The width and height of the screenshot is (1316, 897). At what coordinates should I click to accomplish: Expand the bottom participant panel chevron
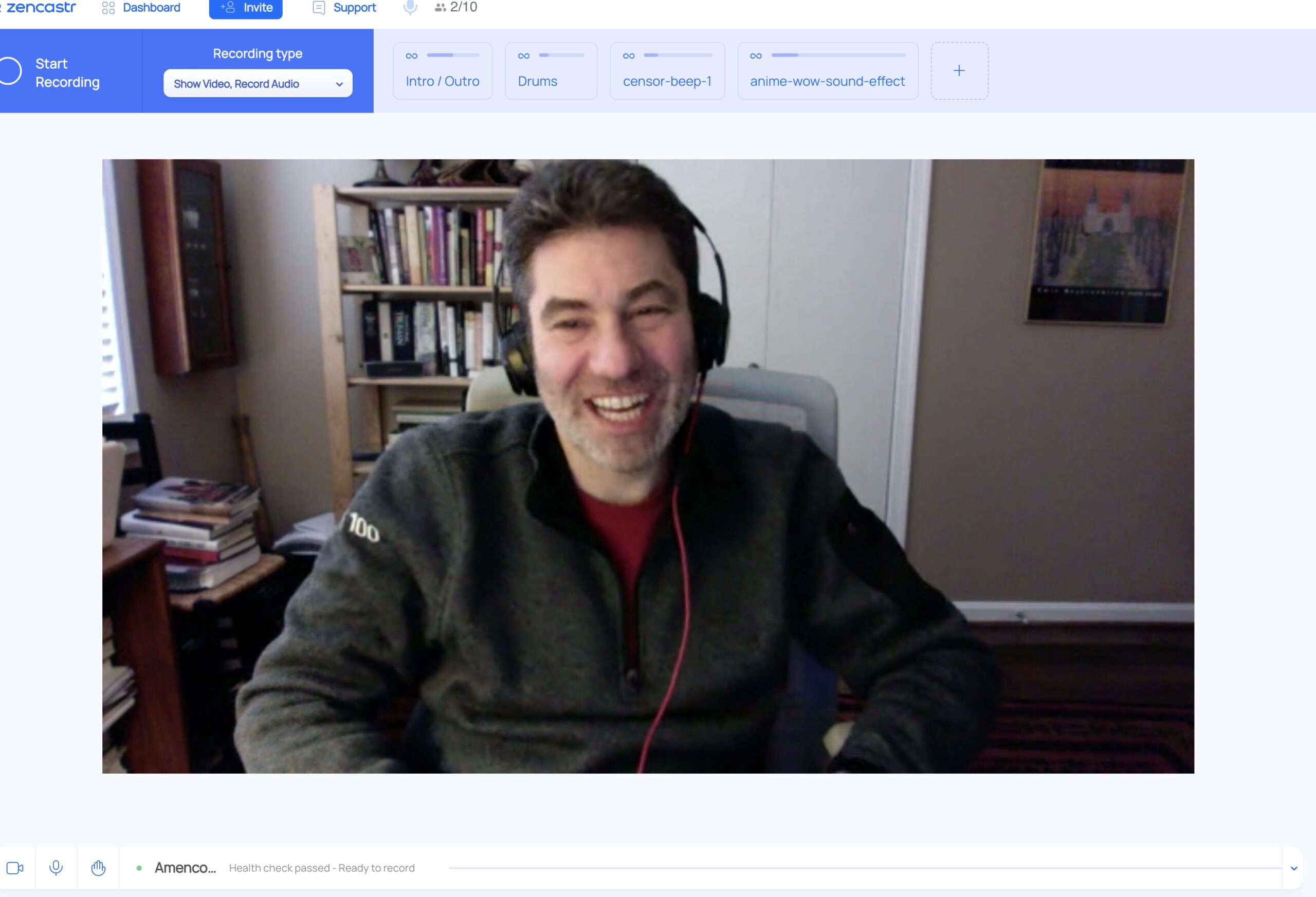pos(1293,868)
